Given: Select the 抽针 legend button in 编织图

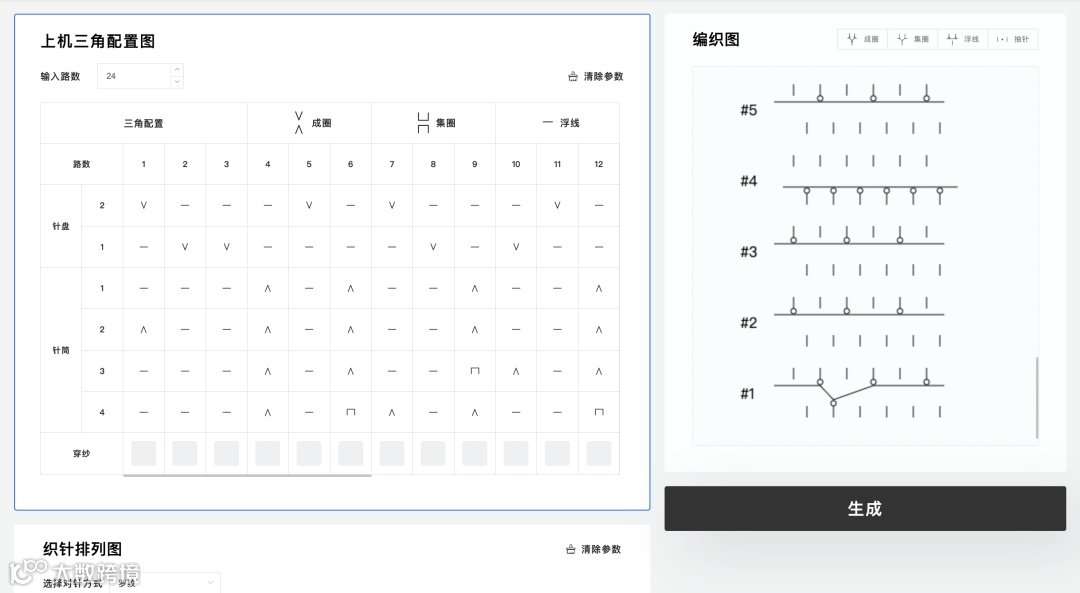Looking at the screenshot, I should (1012, 39).
